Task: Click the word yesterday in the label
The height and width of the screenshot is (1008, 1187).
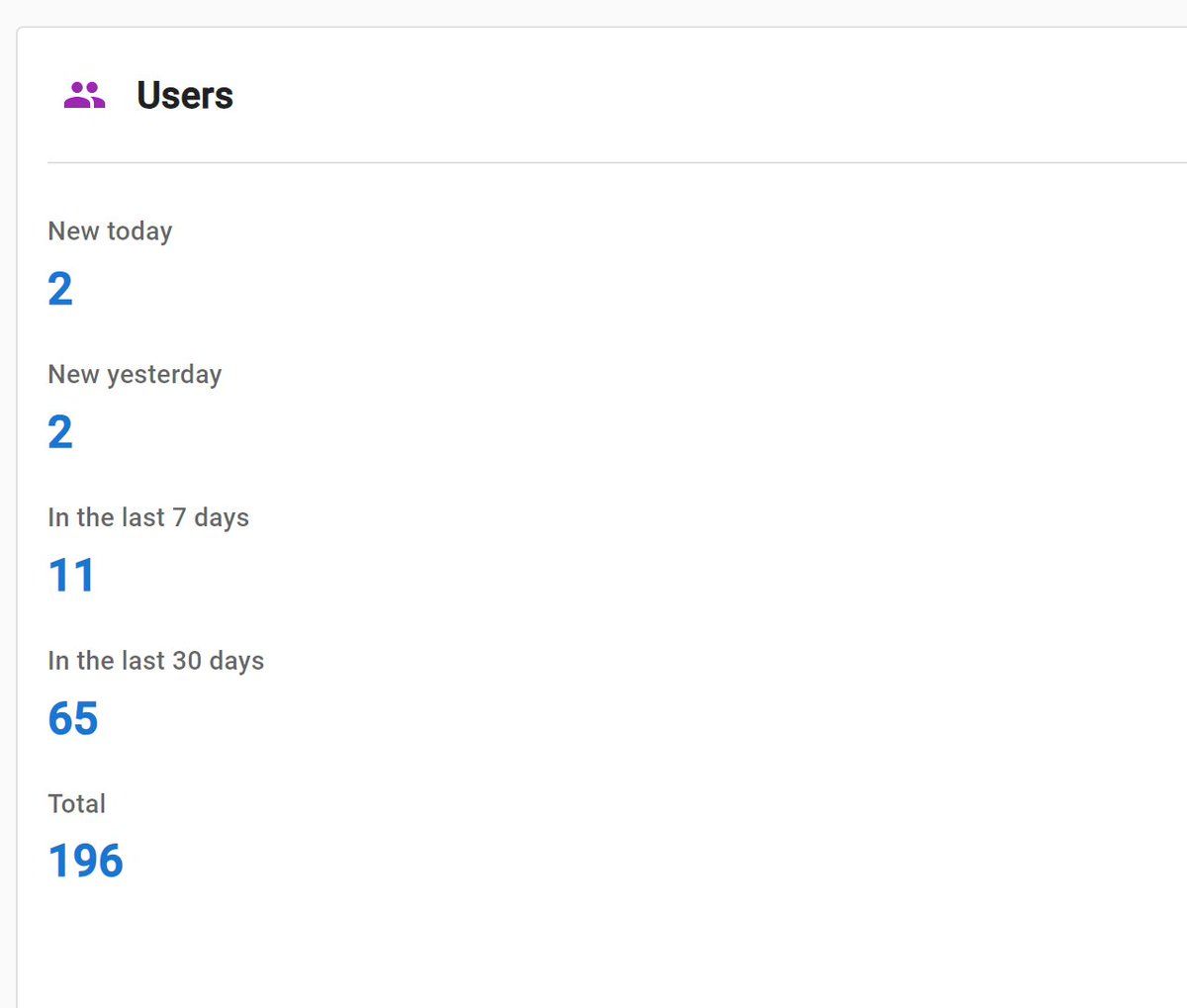Action: point(164,375)
